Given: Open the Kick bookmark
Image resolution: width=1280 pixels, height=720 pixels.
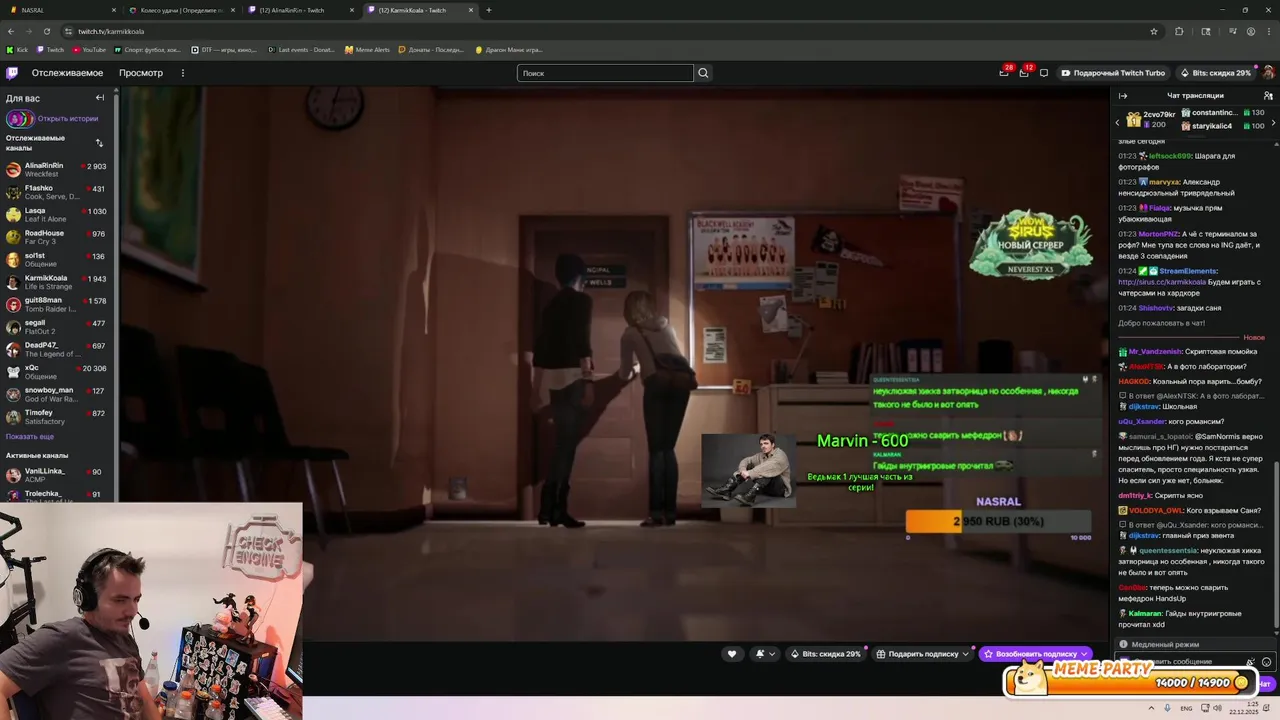Looking at the screenshot, I should 18,49.
